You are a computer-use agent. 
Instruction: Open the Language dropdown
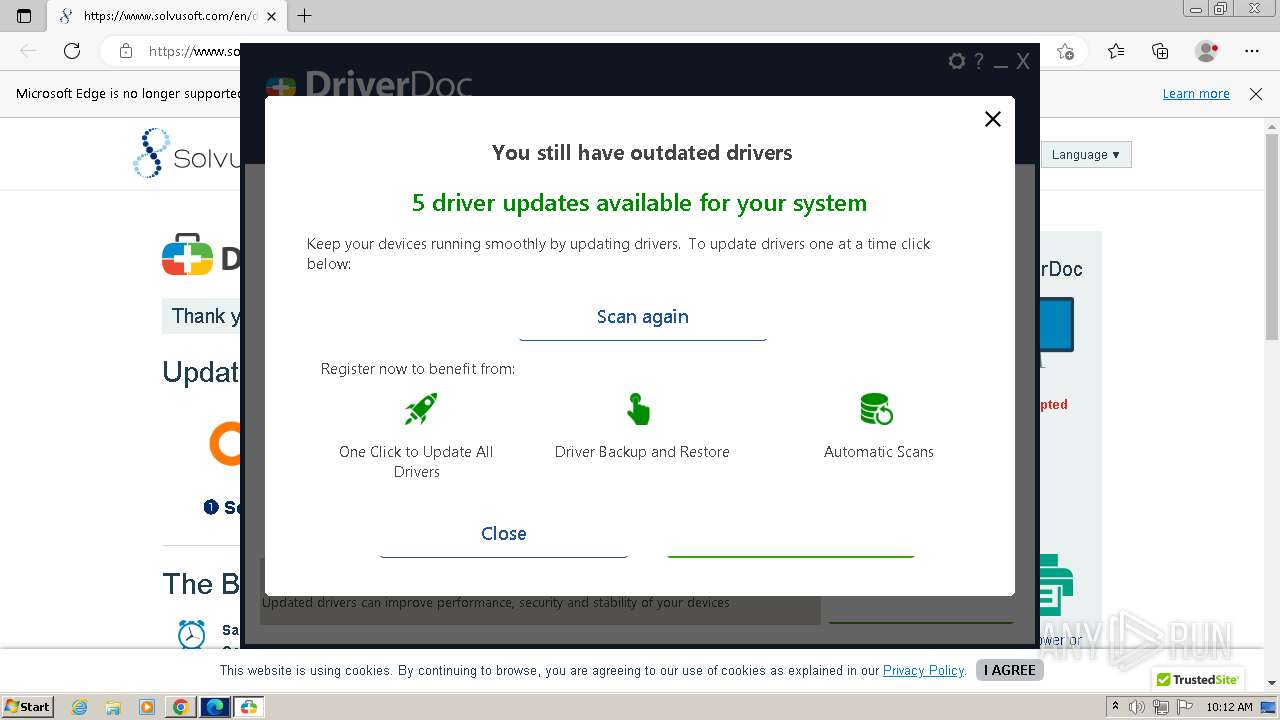click(1085, 155)
